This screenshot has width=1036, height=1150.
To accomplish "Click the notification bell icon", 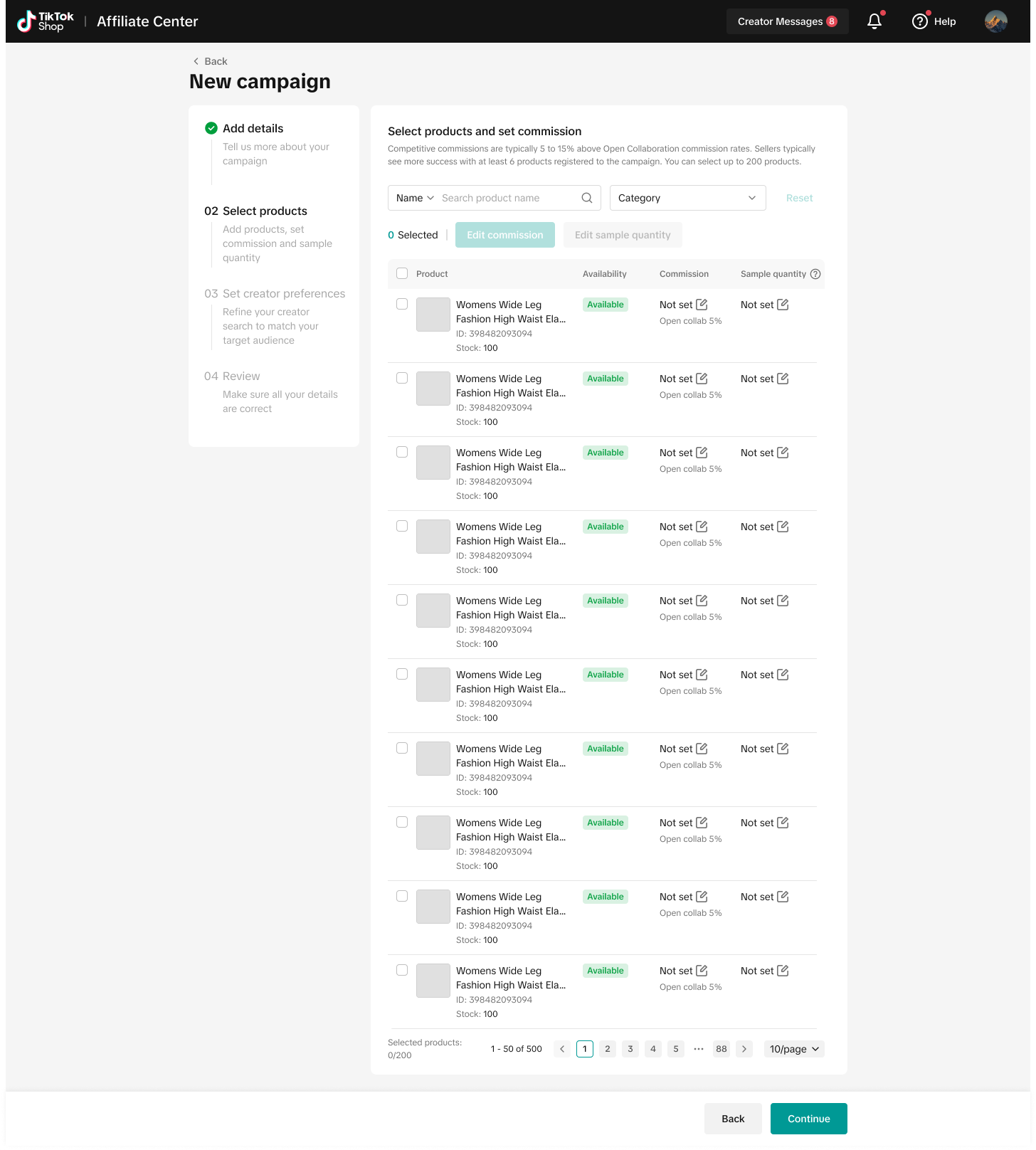I will pyautogui.click(x=874, y=21).
